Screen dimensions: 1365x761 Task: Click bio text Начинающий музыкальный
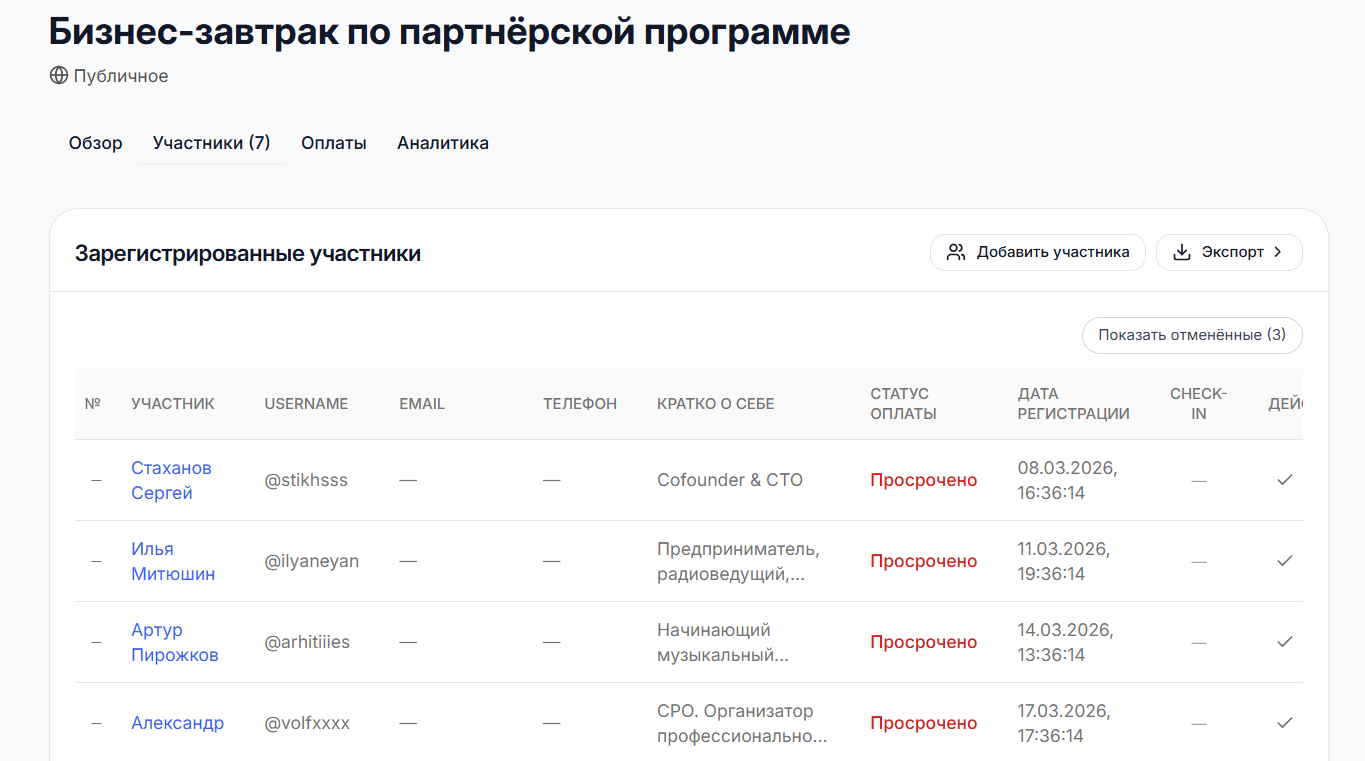coord(723,642)
